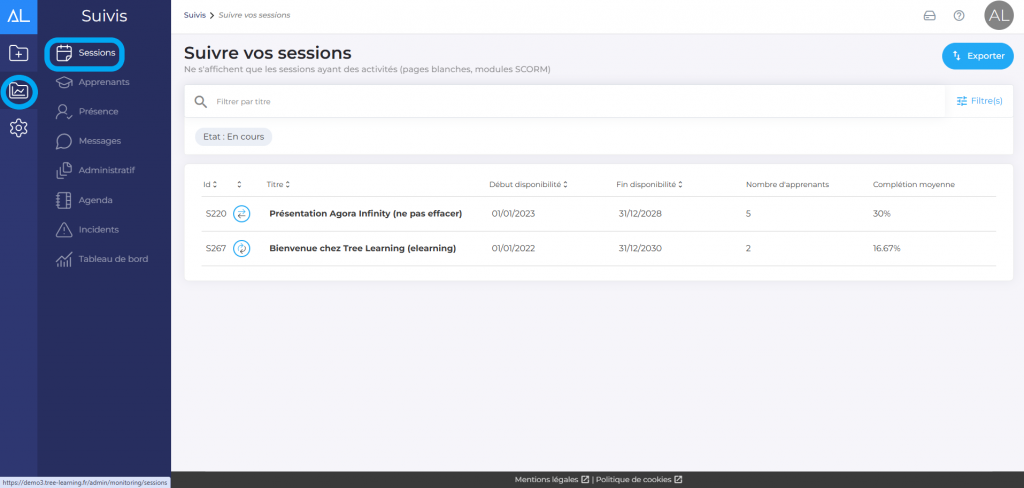This screenshot has height=488, width=1024.
Task: Open the help question mark icon
Action: pyautogui.click(x=959, y=16)
